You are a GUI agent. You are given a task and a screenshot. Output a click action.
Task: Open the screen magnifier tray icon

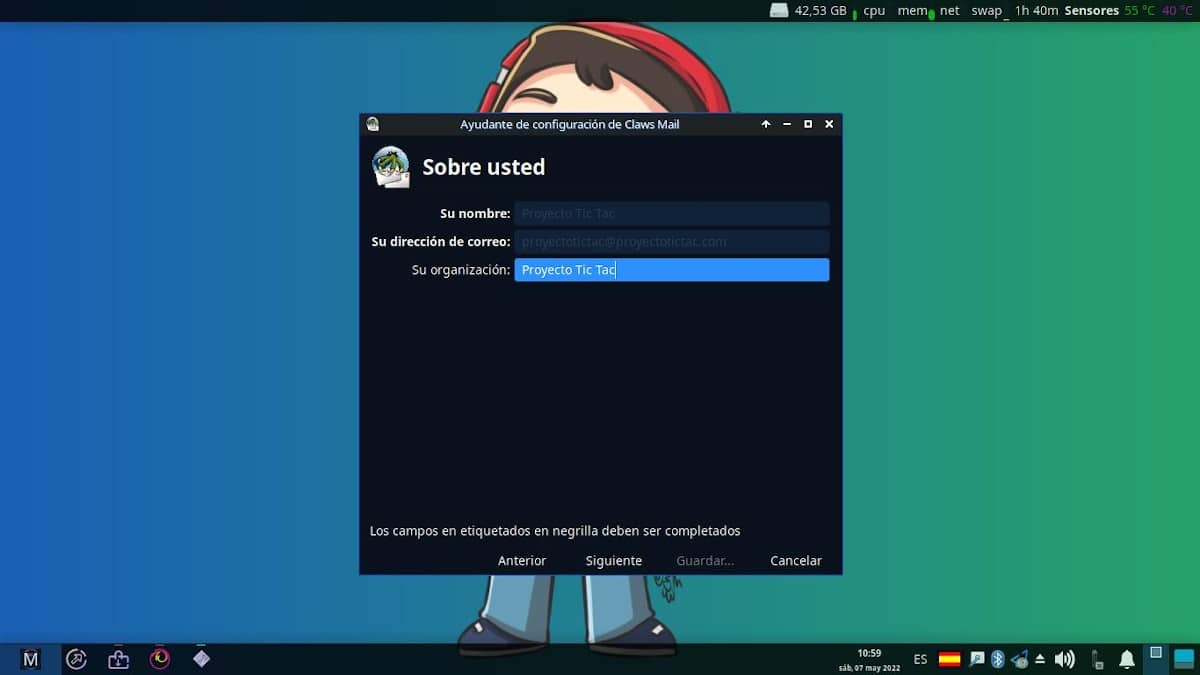[x=977, y=659]
